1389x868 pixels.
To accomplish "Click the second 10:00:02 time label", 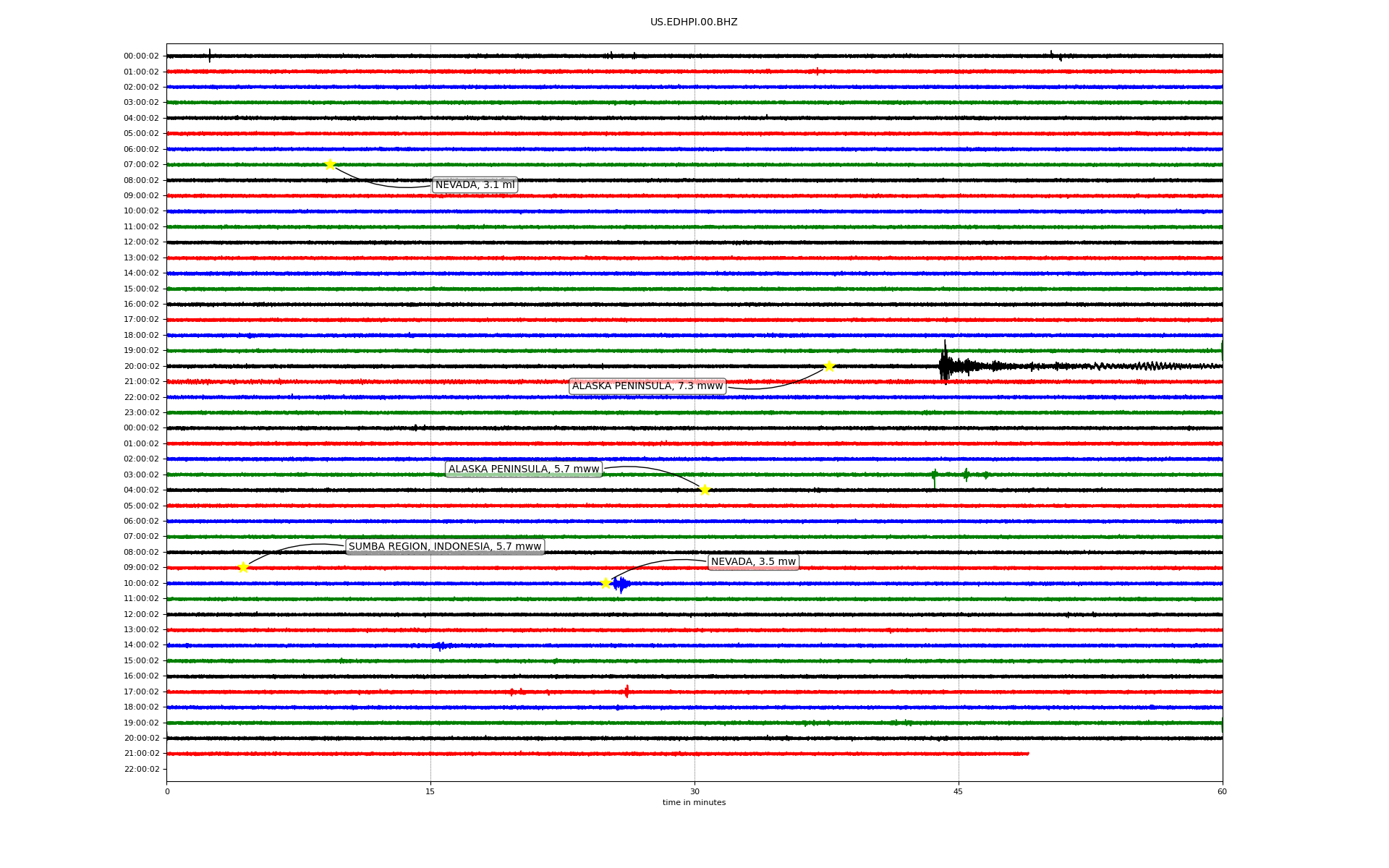I will [141, 583].
